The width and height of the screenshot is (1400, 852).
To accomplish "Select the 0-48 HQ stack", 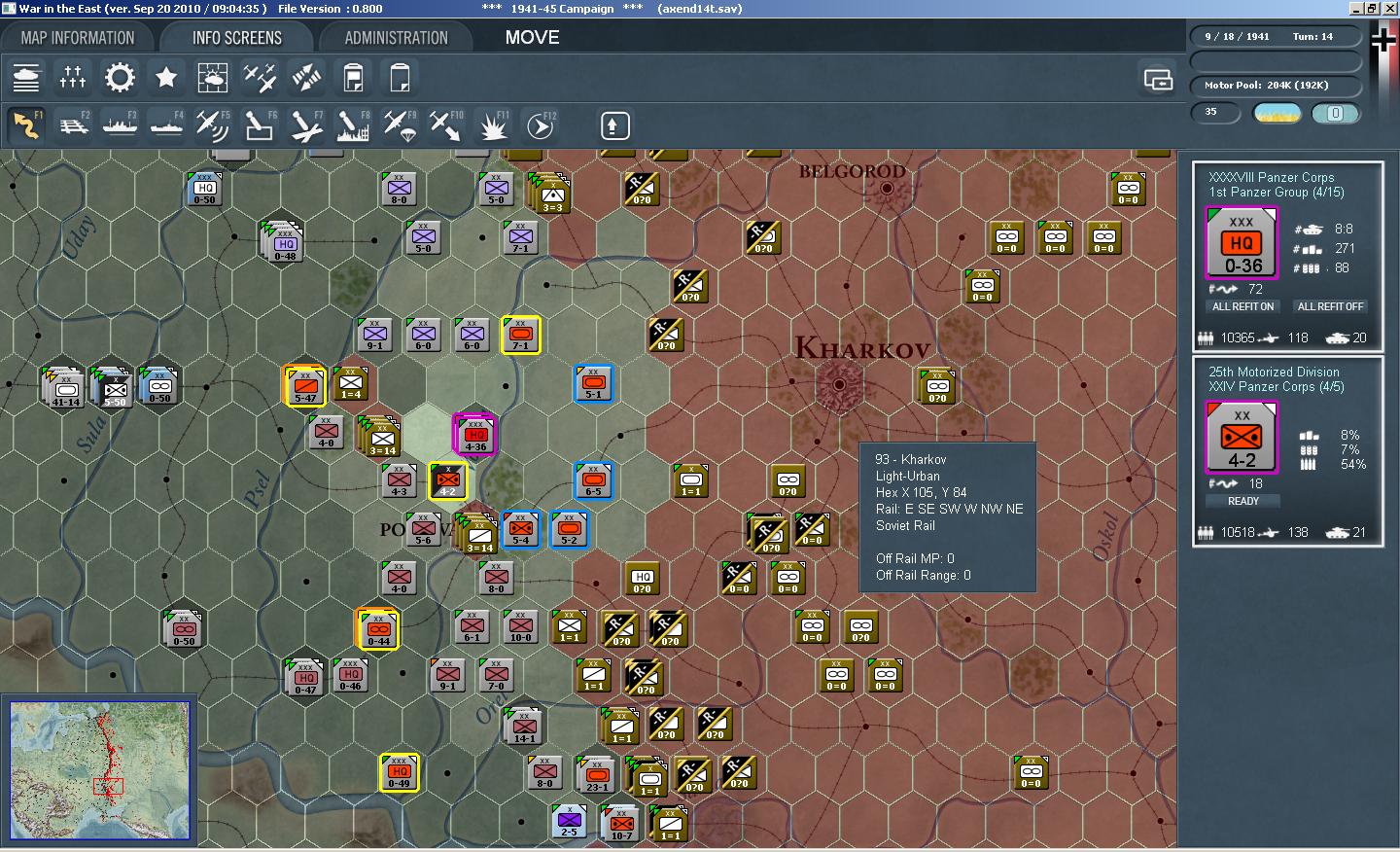I will pyautogui.click(x=283, y=241).
